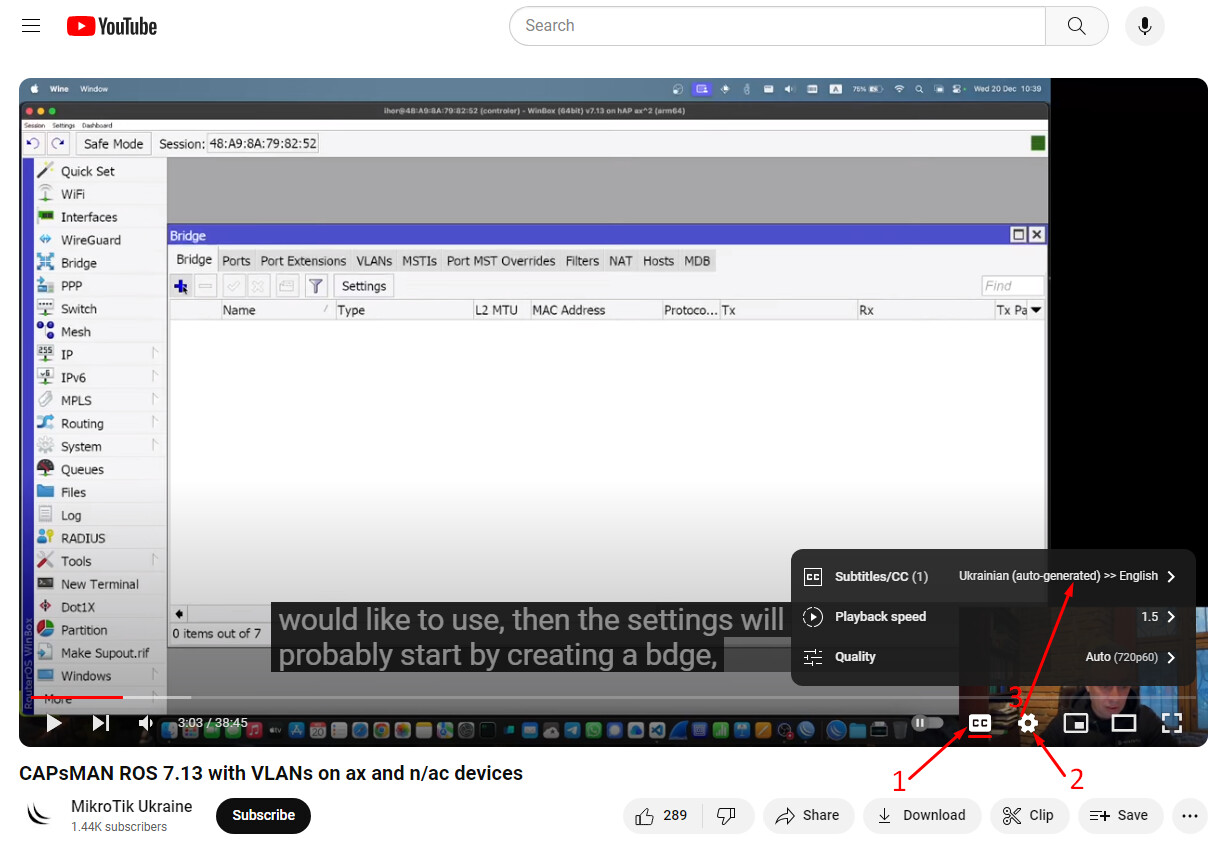Open MikroTik Ukraine channel name link
Screen dimensions: 1222x850
pos(131,806)
